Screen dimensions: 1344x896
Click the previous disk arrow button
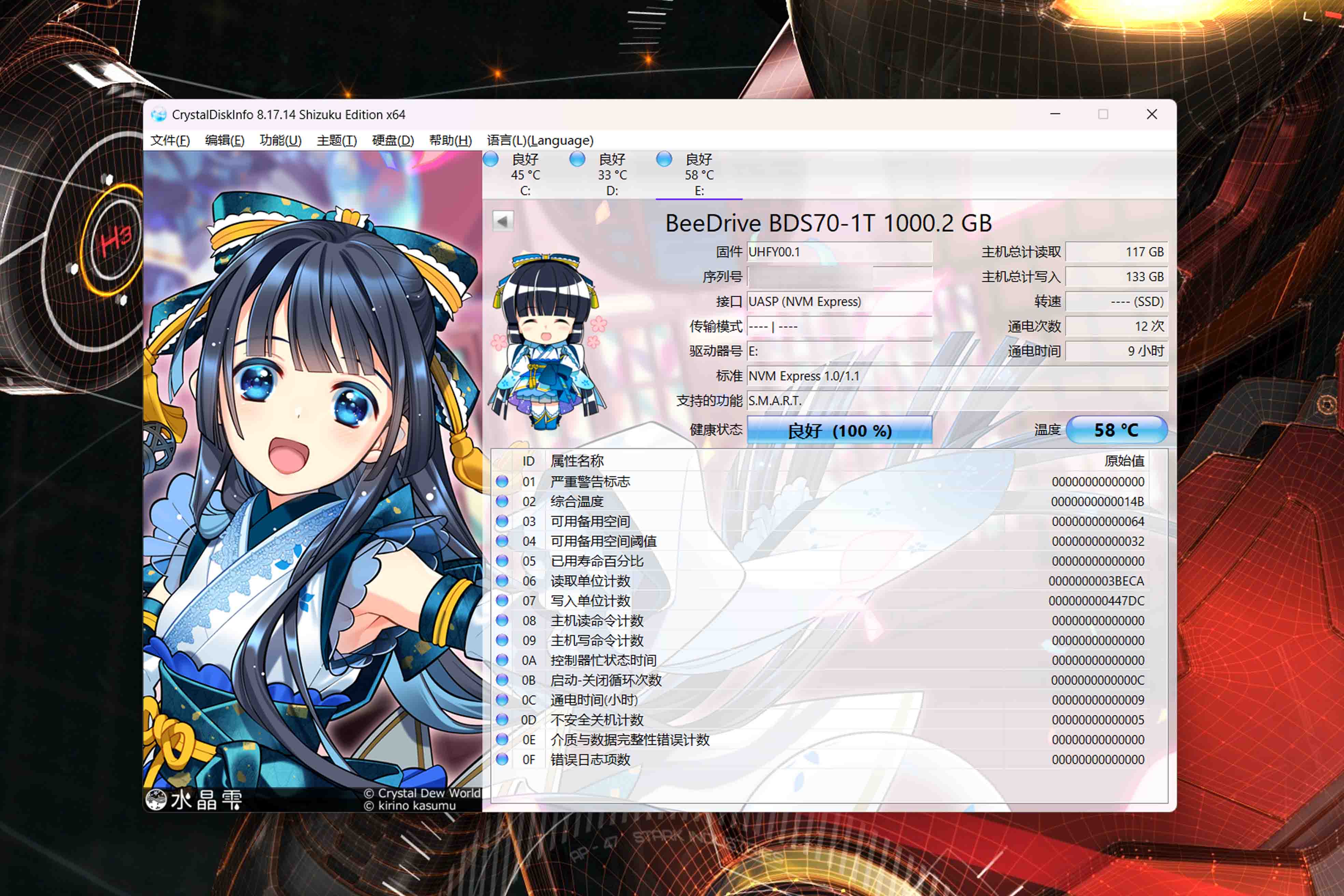point(503,221)
